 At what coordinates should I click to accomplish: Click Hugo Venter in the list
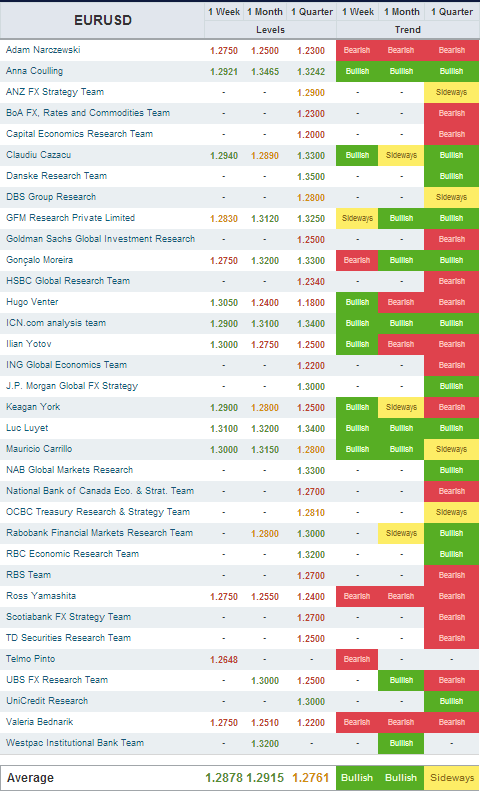point(32,302)
